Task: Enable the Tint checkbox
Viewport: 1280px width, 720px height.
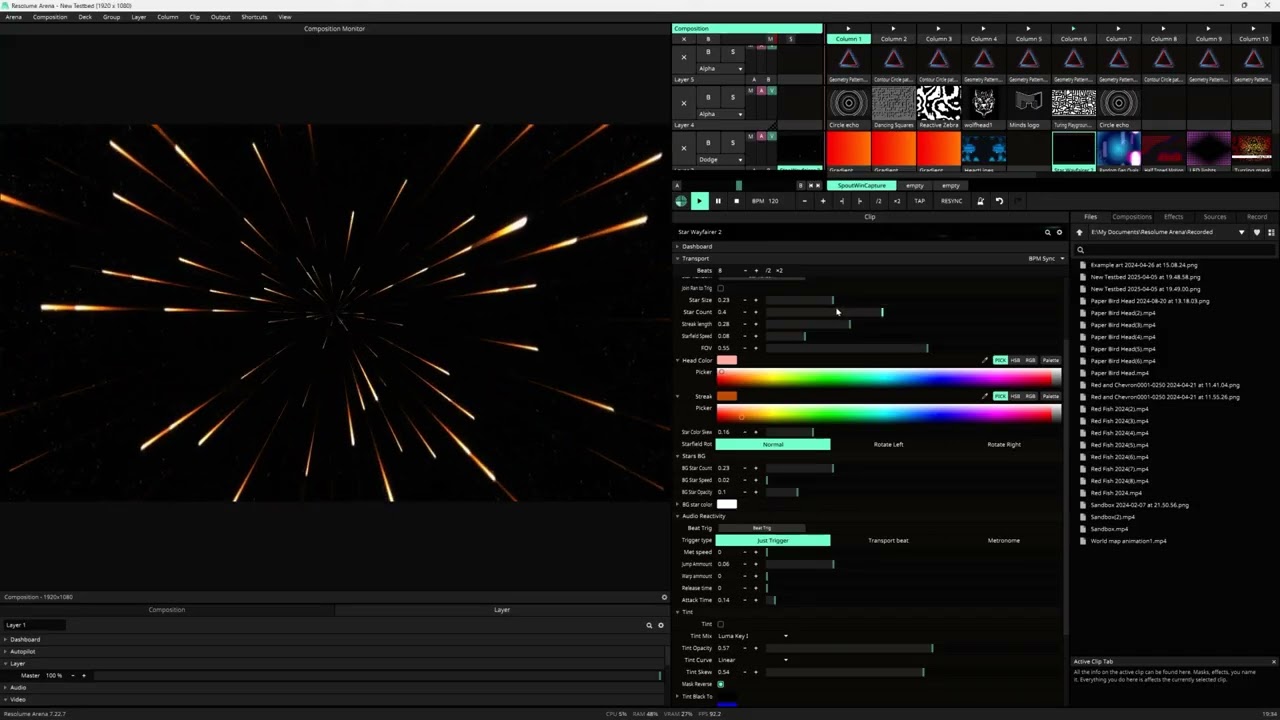Action: (x=721, y=624)
